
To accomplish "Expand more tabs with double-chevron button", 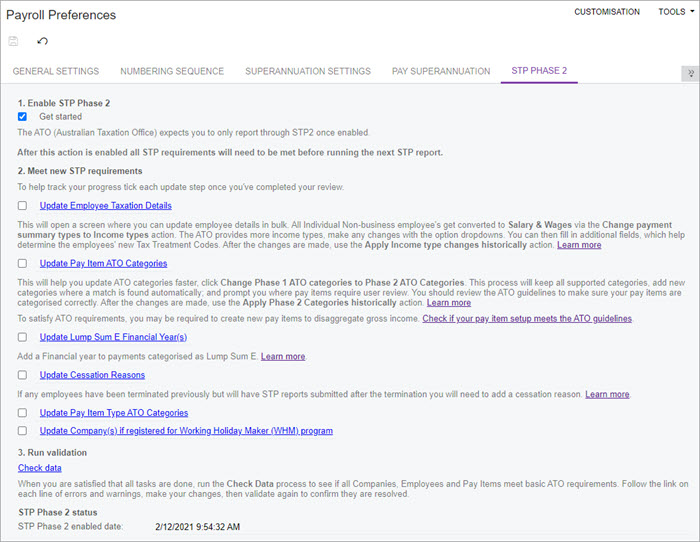I will pos(690,74).
